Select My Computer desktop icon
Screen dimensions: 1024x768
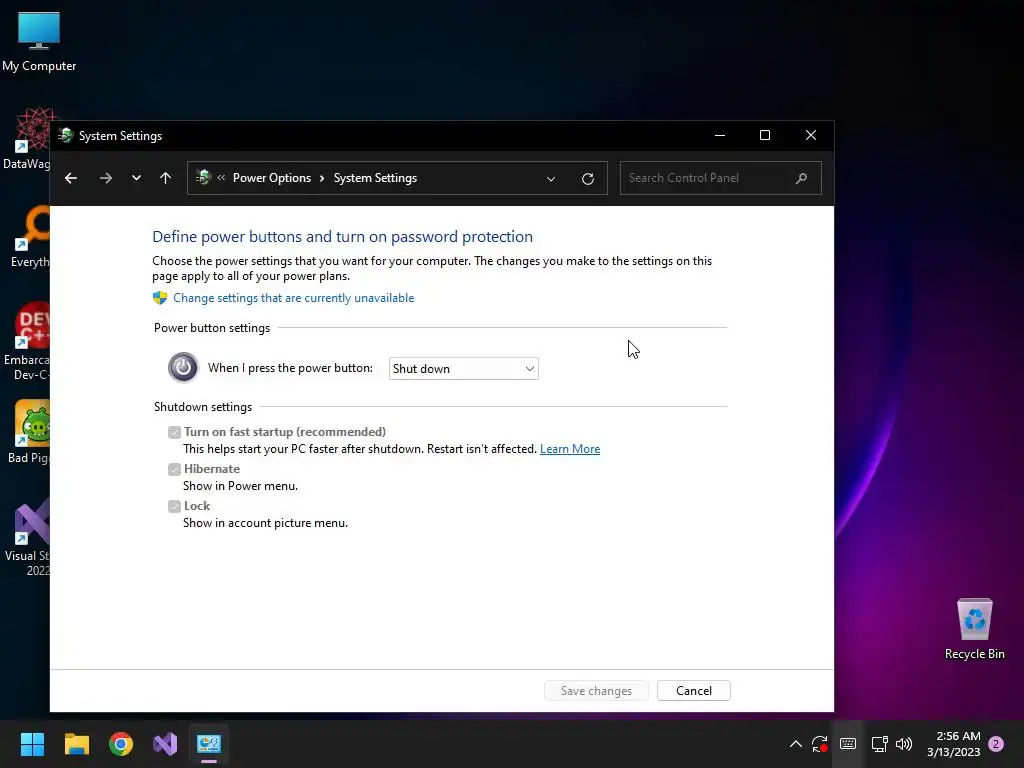click(x=39, y=42)
